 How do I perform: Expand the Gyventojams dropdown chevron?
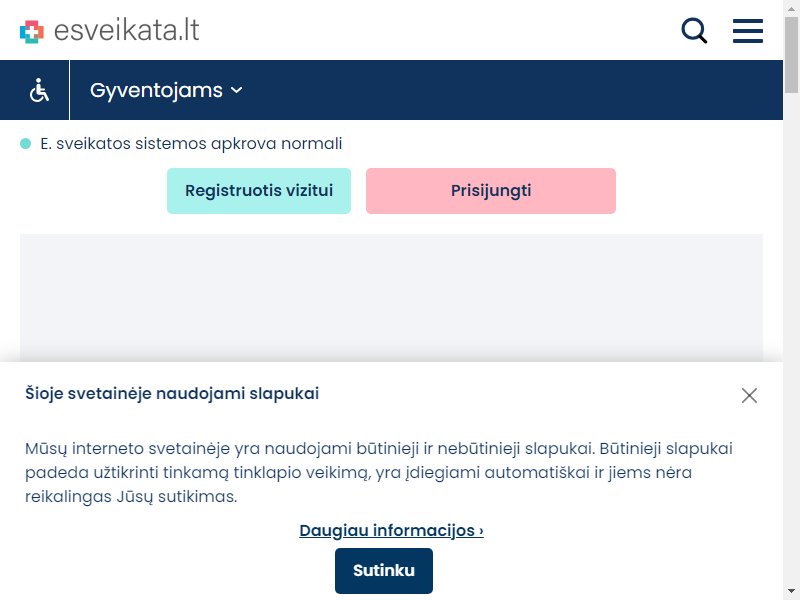click(x=236, y=90)
